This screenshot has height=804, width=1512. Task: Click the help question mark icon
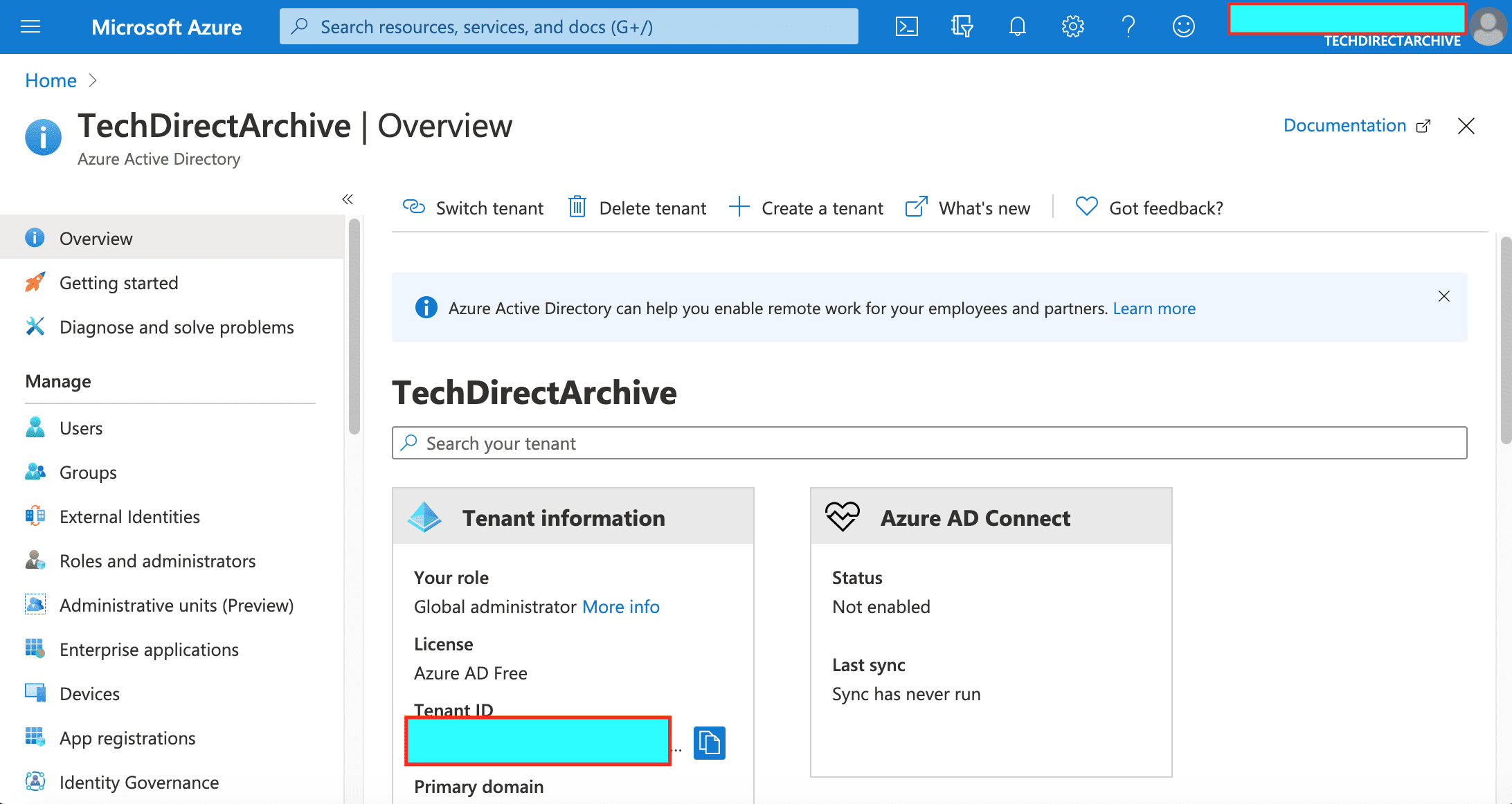coord(1128,27)
